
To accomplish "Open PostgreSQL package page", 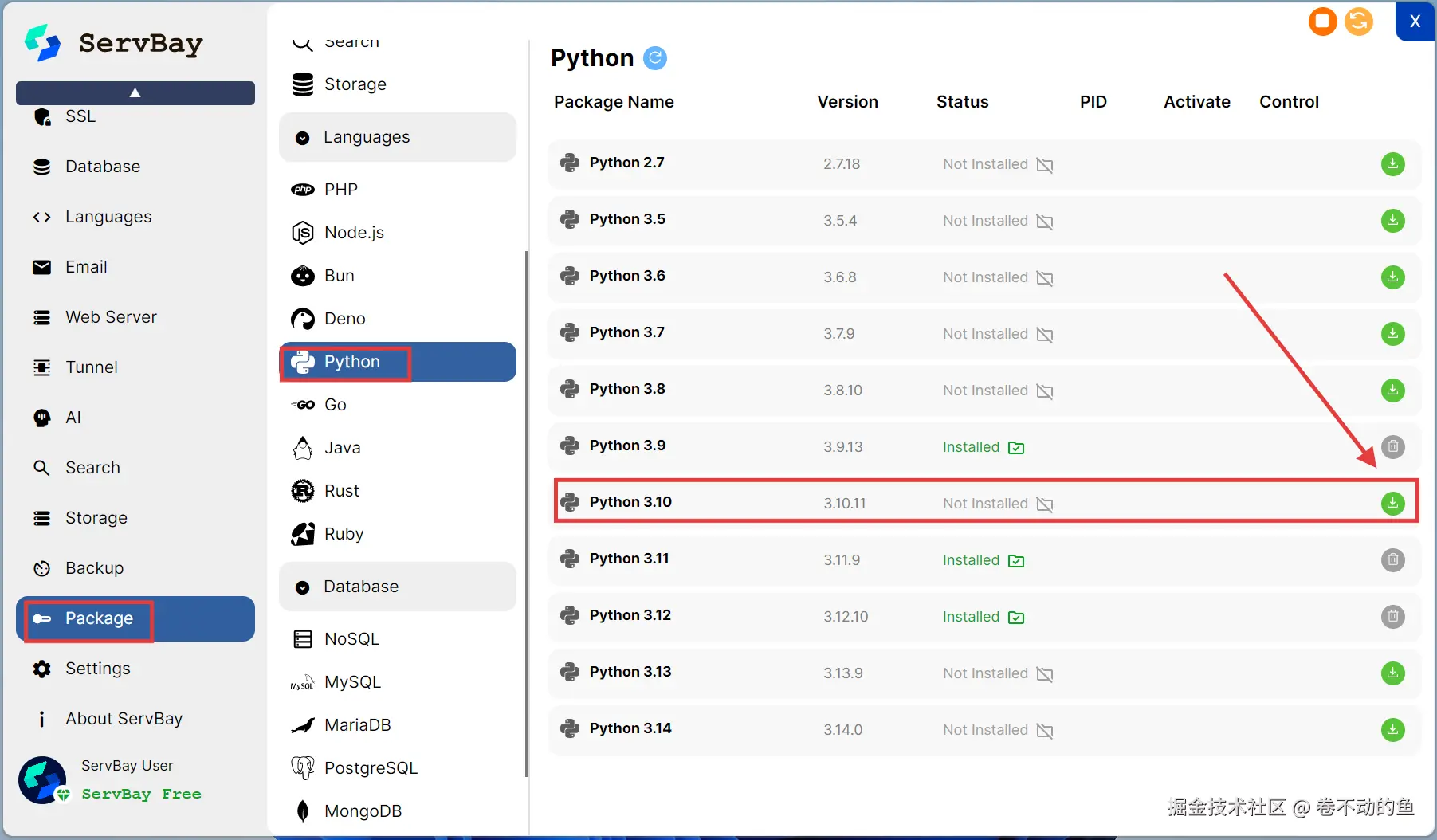I will pyautogui.click(x=371, y=768).
